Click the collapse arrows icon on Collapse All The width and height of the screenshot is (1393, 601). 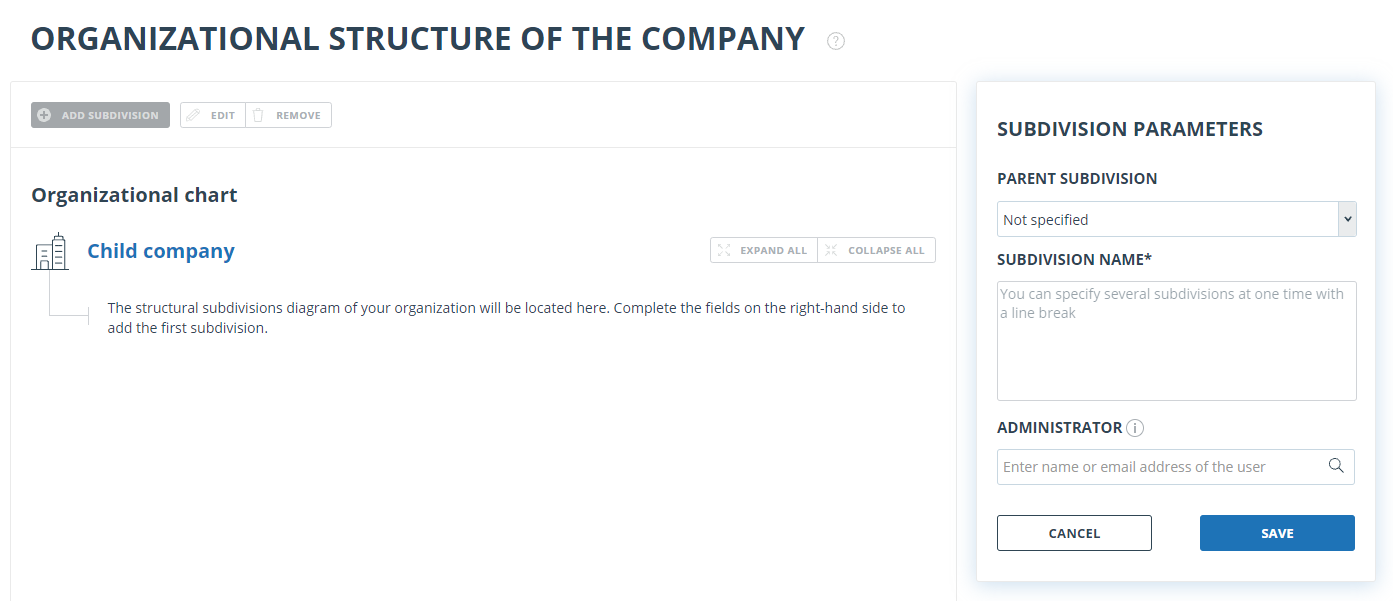click(x=831, y=250)
